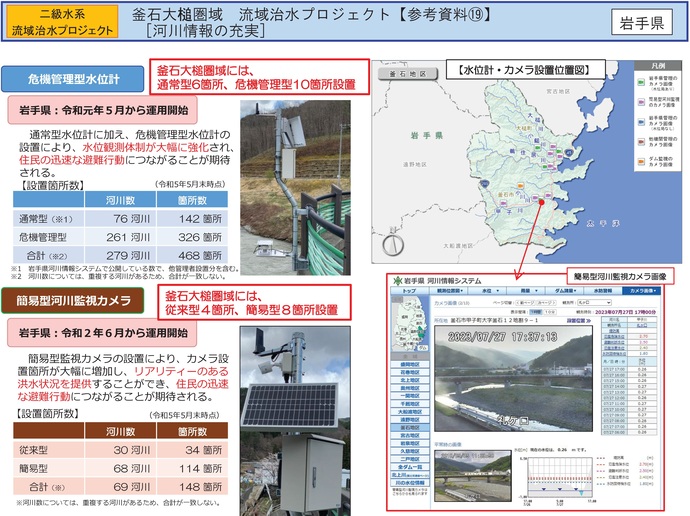Click the ダム icon on the small prefecture map
Image resolution: width=690 pixels, height=516 pixels.
coord(422,347)
